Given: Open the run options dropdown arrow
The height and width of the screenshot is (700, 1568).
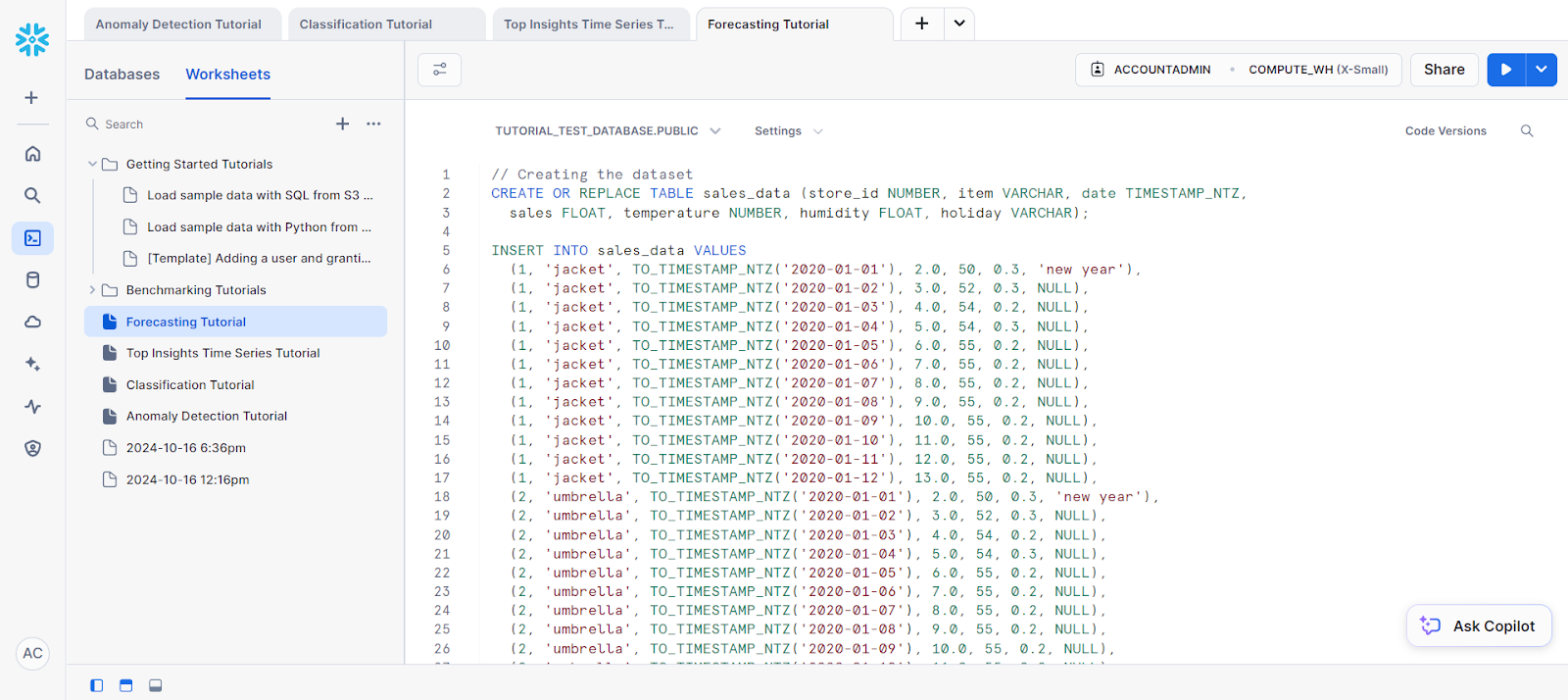Looking at the screenshot, I should [1542, 70].
